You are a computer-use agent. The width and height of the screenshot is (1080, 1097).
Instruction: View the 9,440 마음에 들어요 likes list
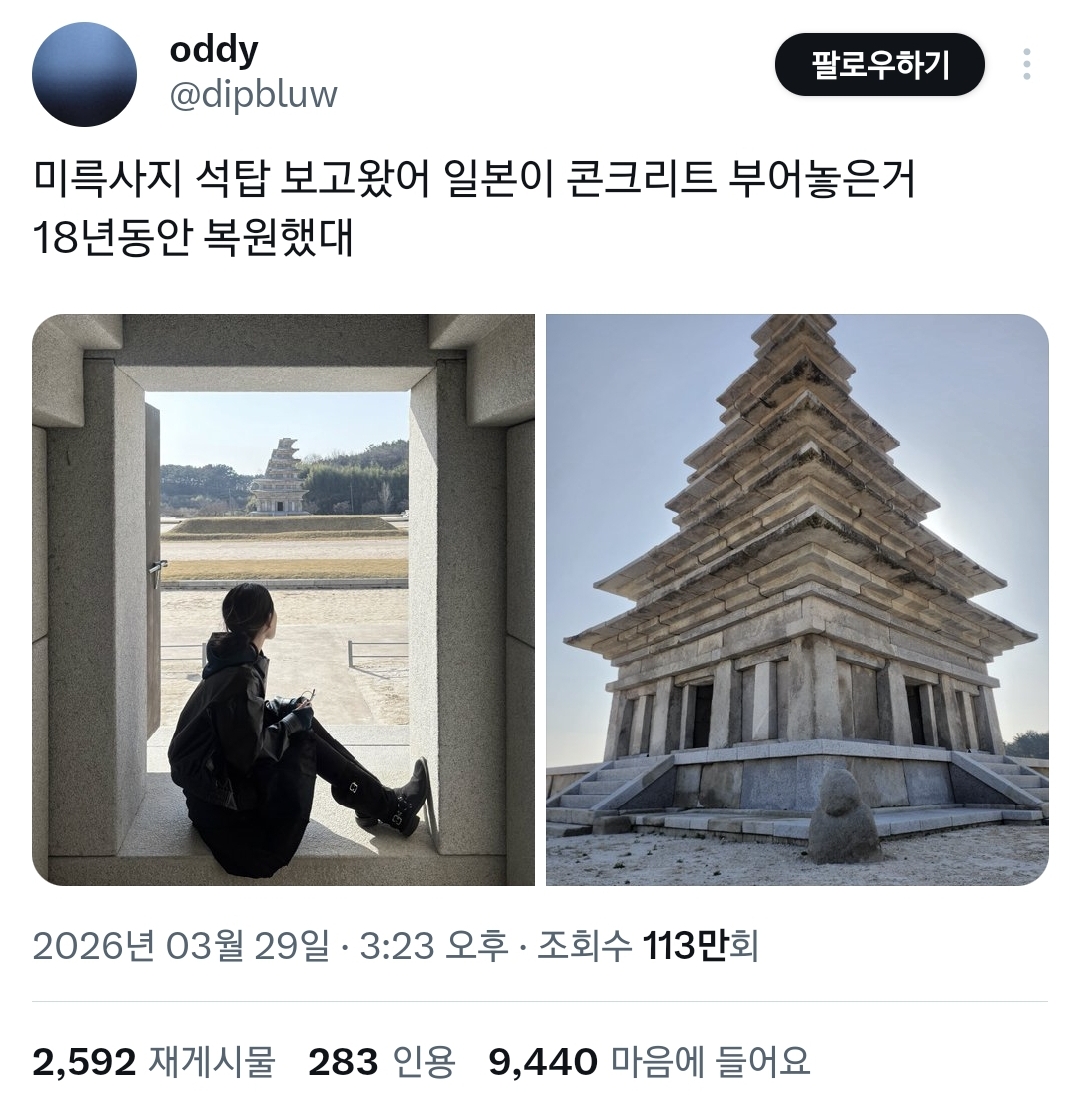[649, 1061]
